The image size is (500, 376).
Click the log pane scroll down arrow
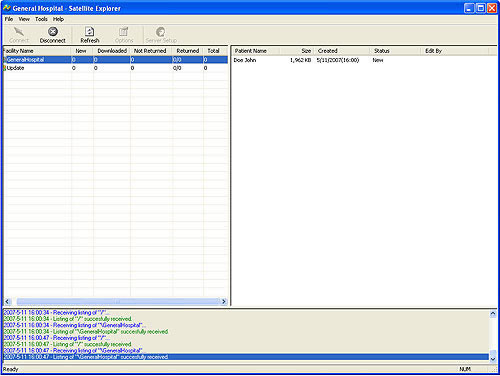[x=493, y=359]
